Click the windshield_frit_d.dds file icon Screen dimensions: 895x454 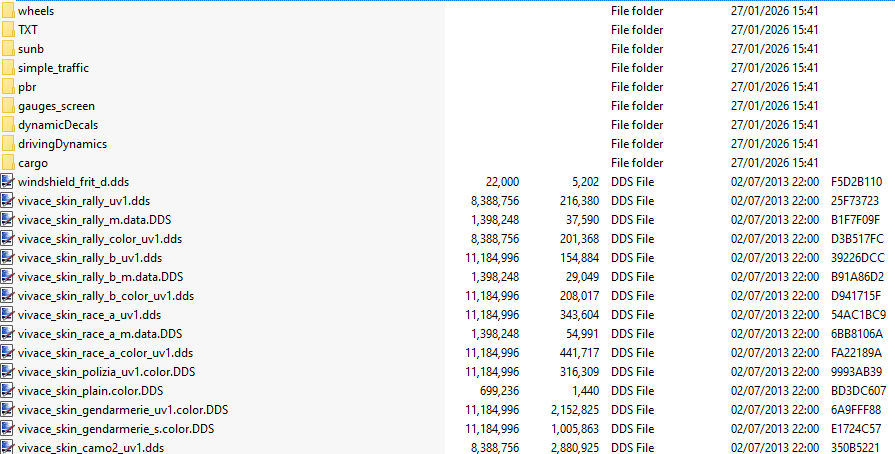click(x=7, y=182)
